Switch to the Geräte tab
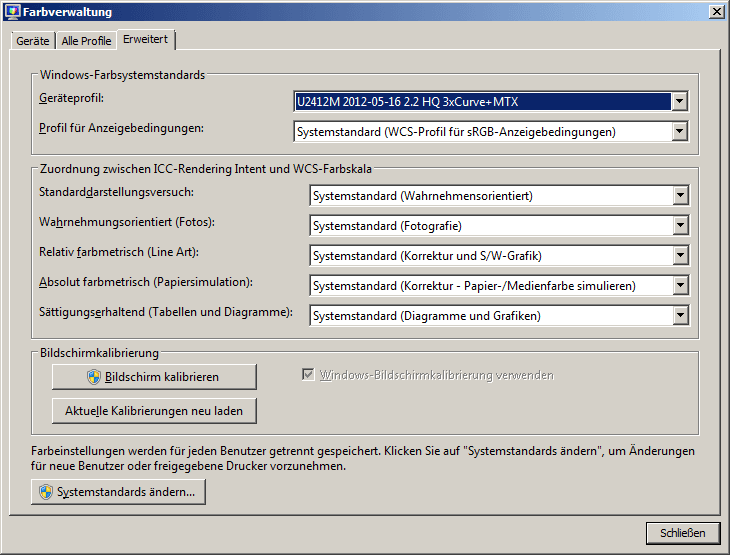Image resolution: width=730 pixels, height=555 pixels. click(33, 41)
